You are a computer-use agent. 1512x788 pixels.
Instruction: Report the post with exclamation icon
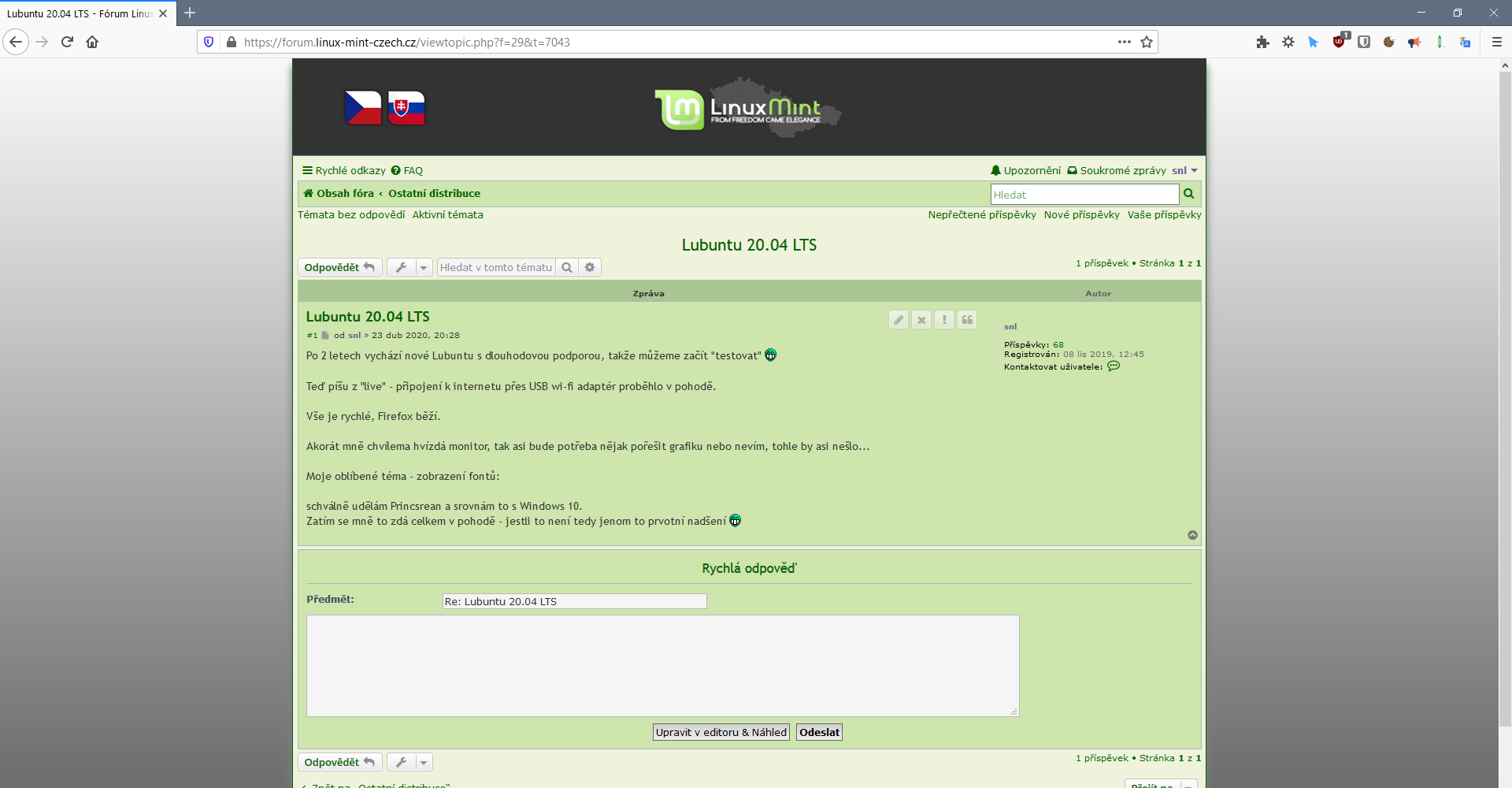943,320
